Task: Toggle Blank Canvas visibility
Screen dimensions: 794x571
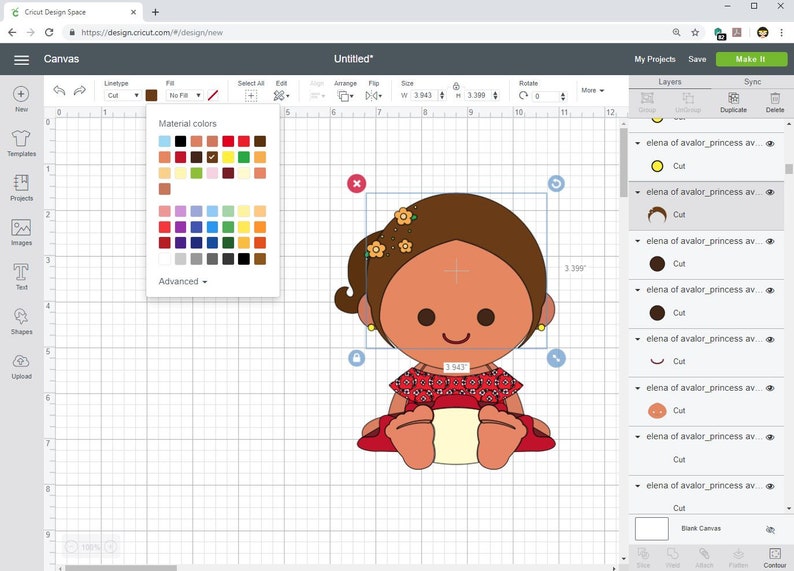Action: (x=770, y=529)
